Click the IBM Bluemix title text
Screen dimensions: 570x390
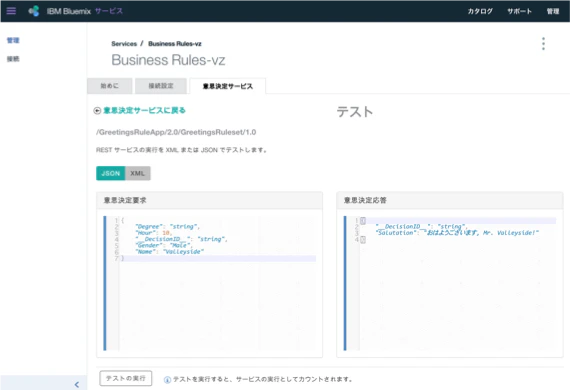click(x=69, y=11)
